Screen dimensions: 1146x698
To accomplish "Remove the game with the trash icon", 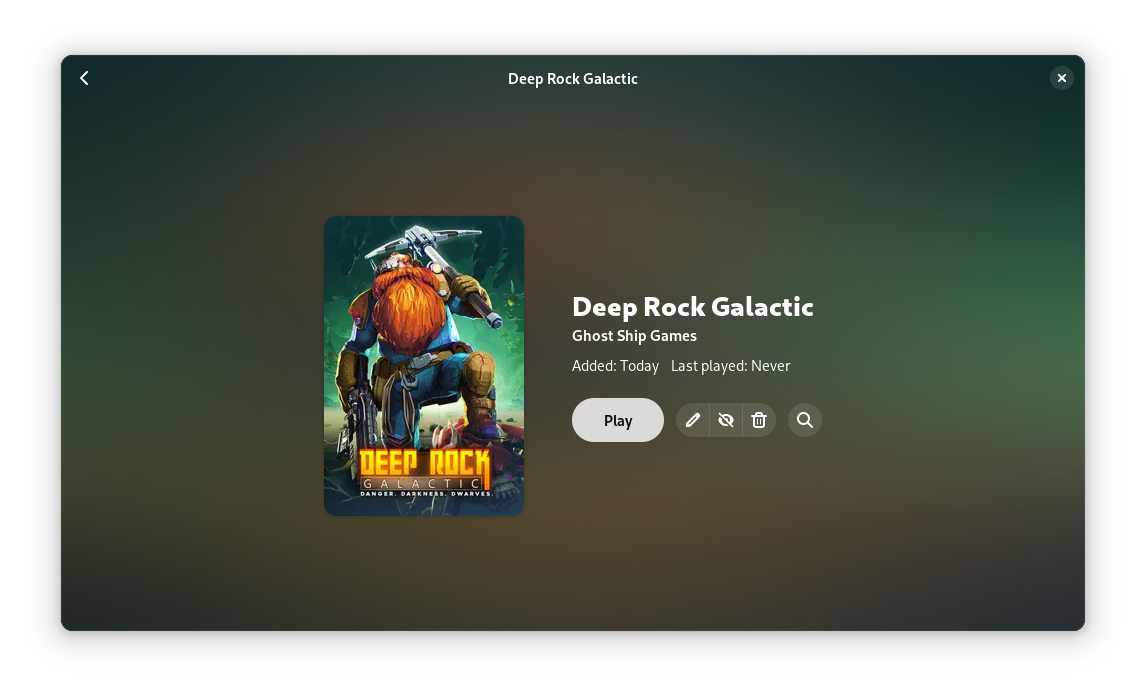I will [759, 420].
